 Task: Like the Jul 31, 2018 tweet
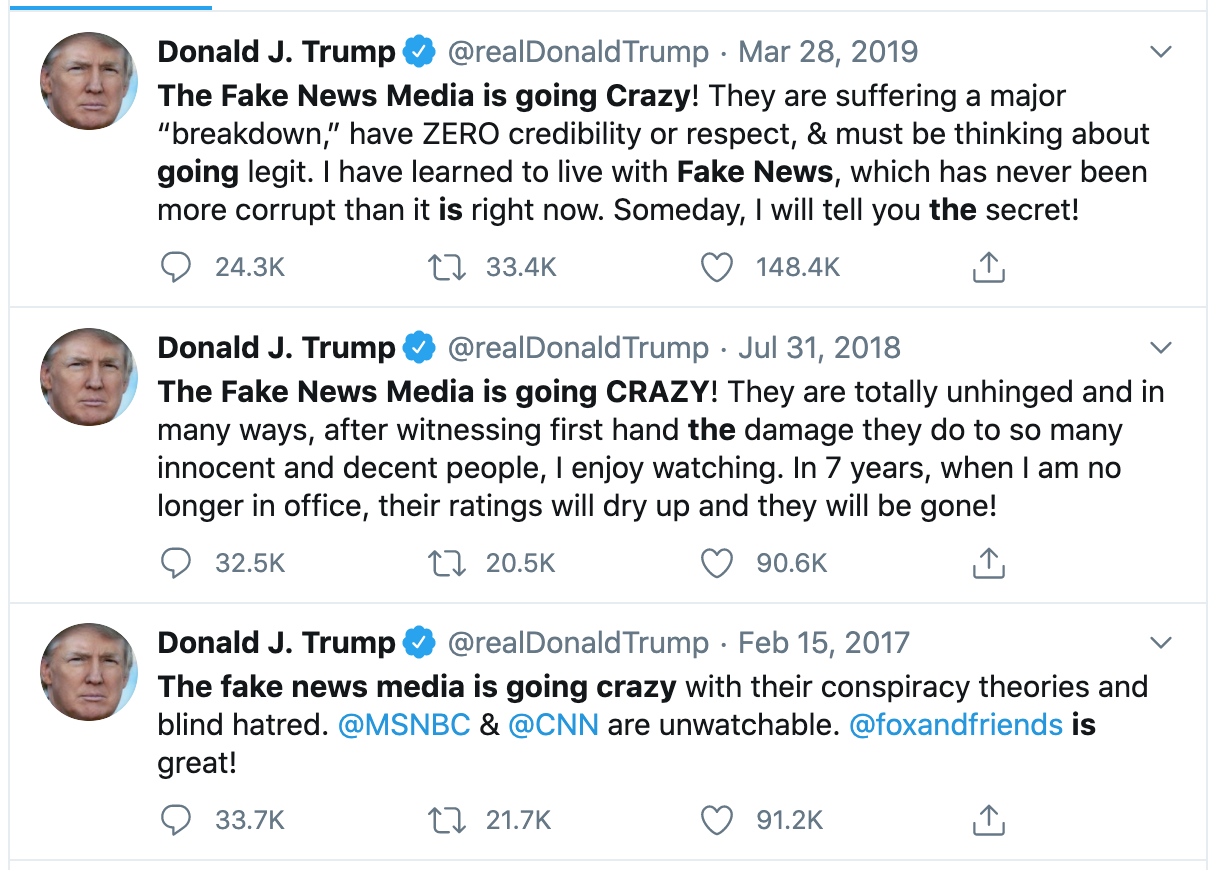[716, 563]
